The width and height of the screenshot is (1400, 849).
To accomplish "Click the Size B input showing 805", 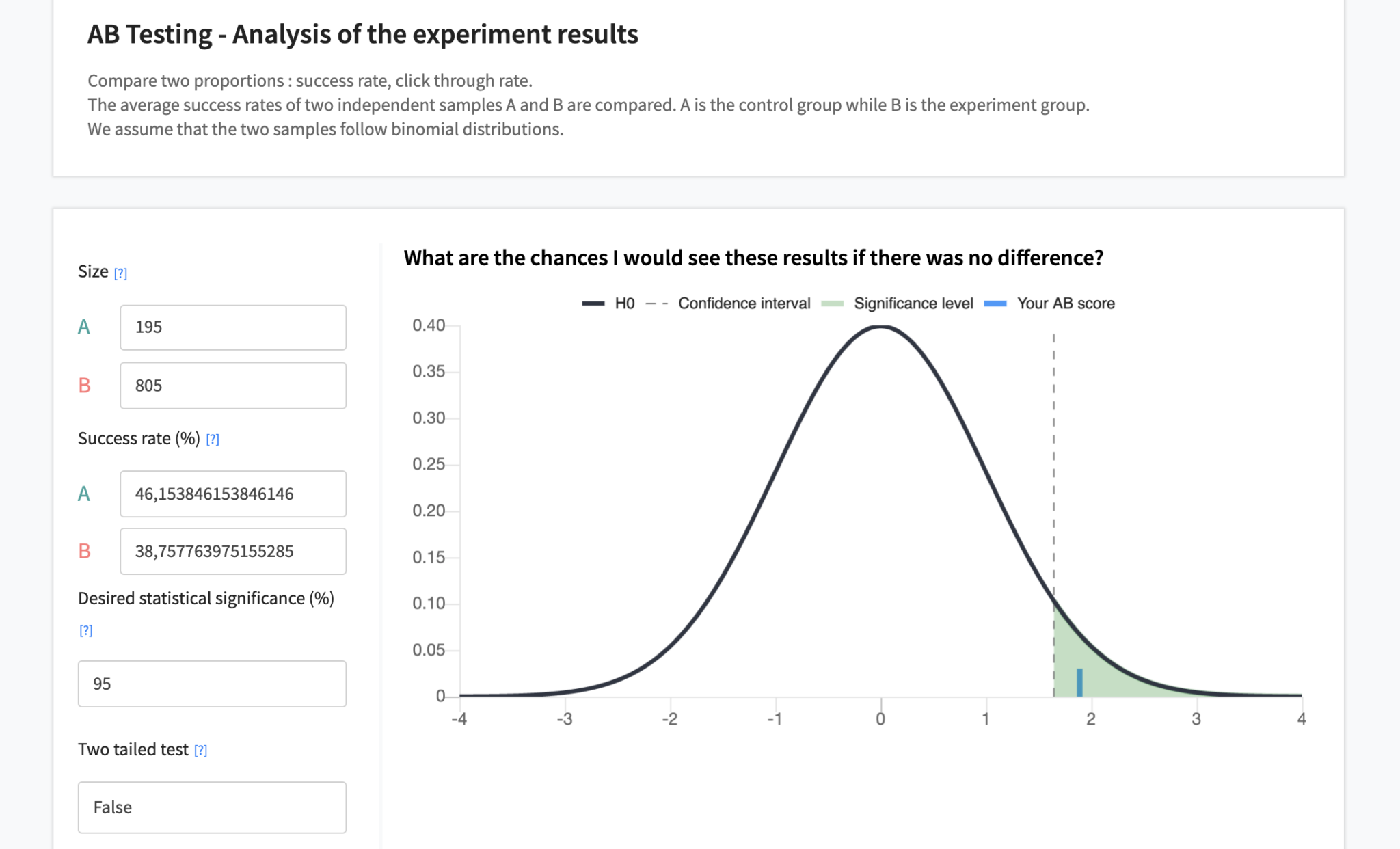I will coord(233,385).
